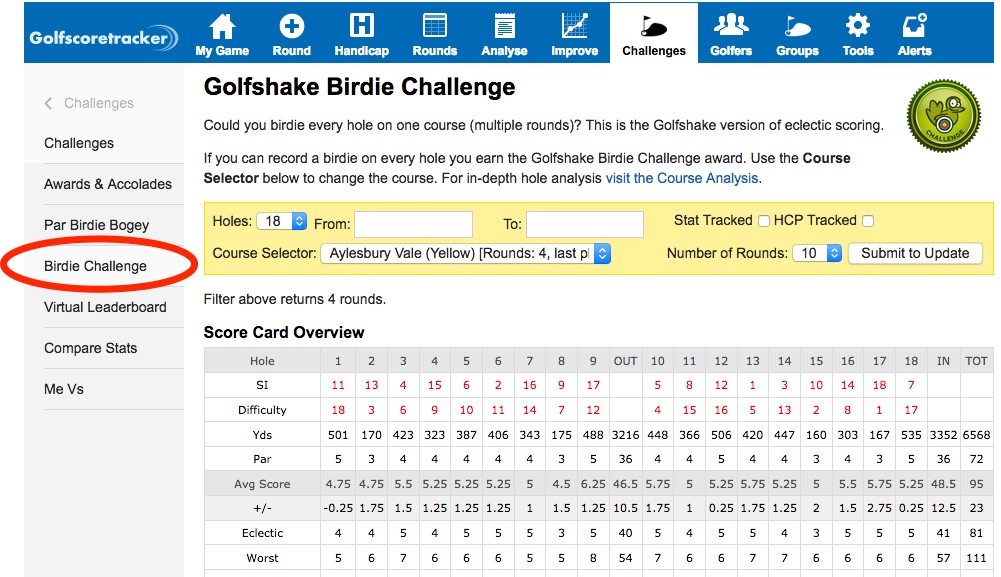
Task: Click the Round plus icon
Action: coord(291,27)
